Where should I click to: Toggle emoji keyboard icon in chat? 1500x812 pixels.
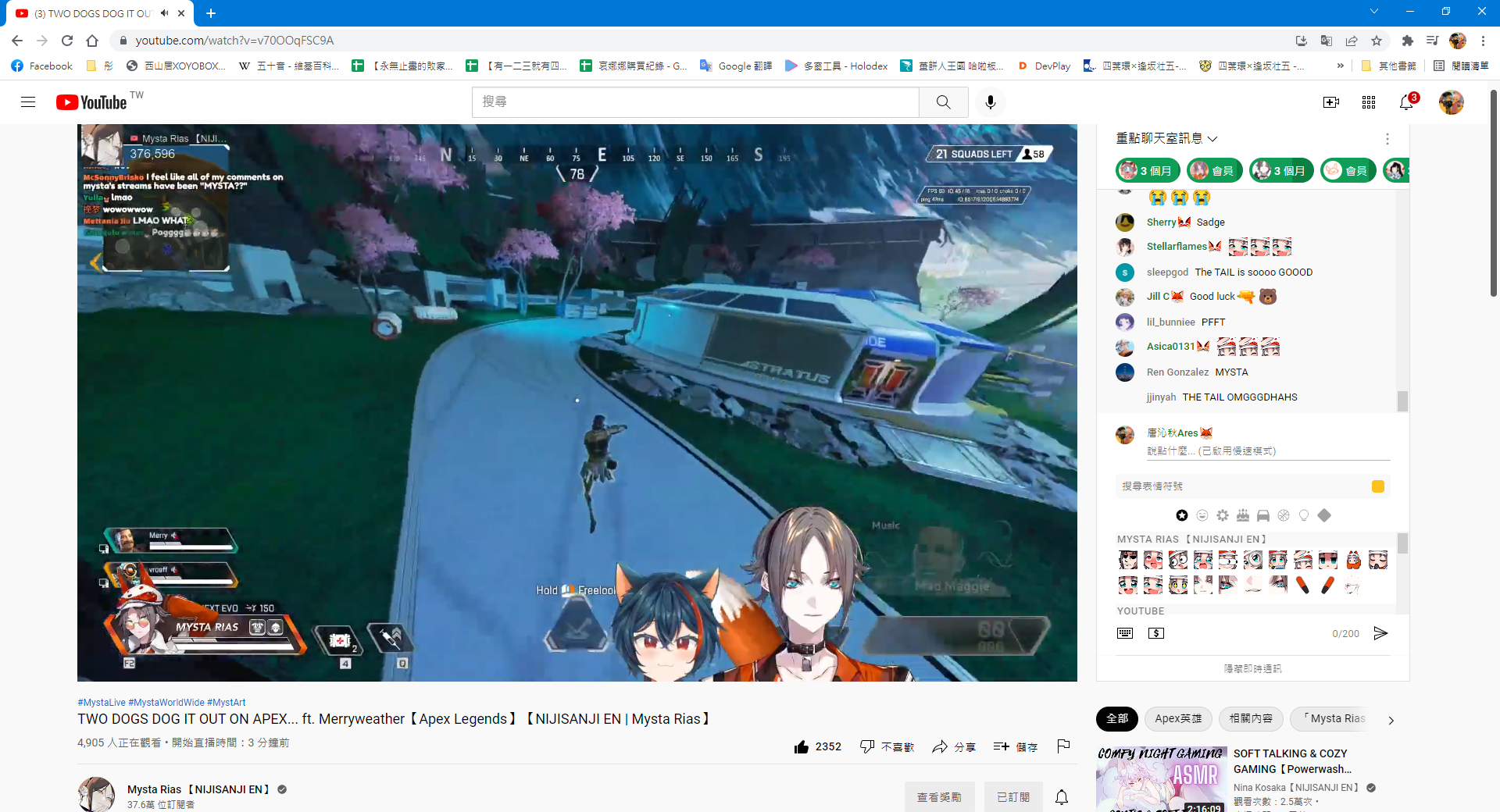[1125, 633]
